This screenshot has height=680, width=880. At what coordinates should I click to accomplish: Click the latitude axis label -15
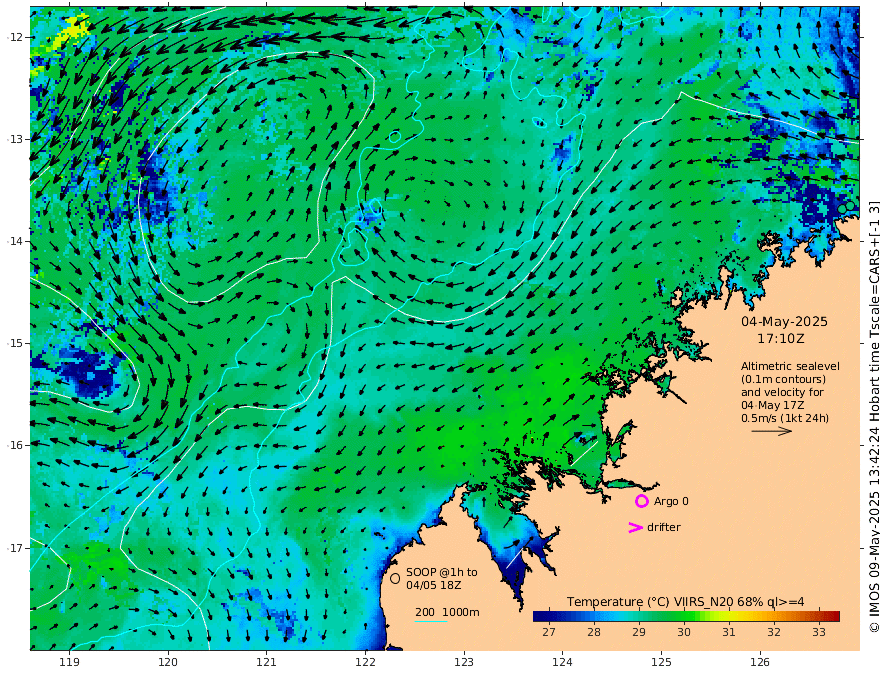click(x=15, y=343)
